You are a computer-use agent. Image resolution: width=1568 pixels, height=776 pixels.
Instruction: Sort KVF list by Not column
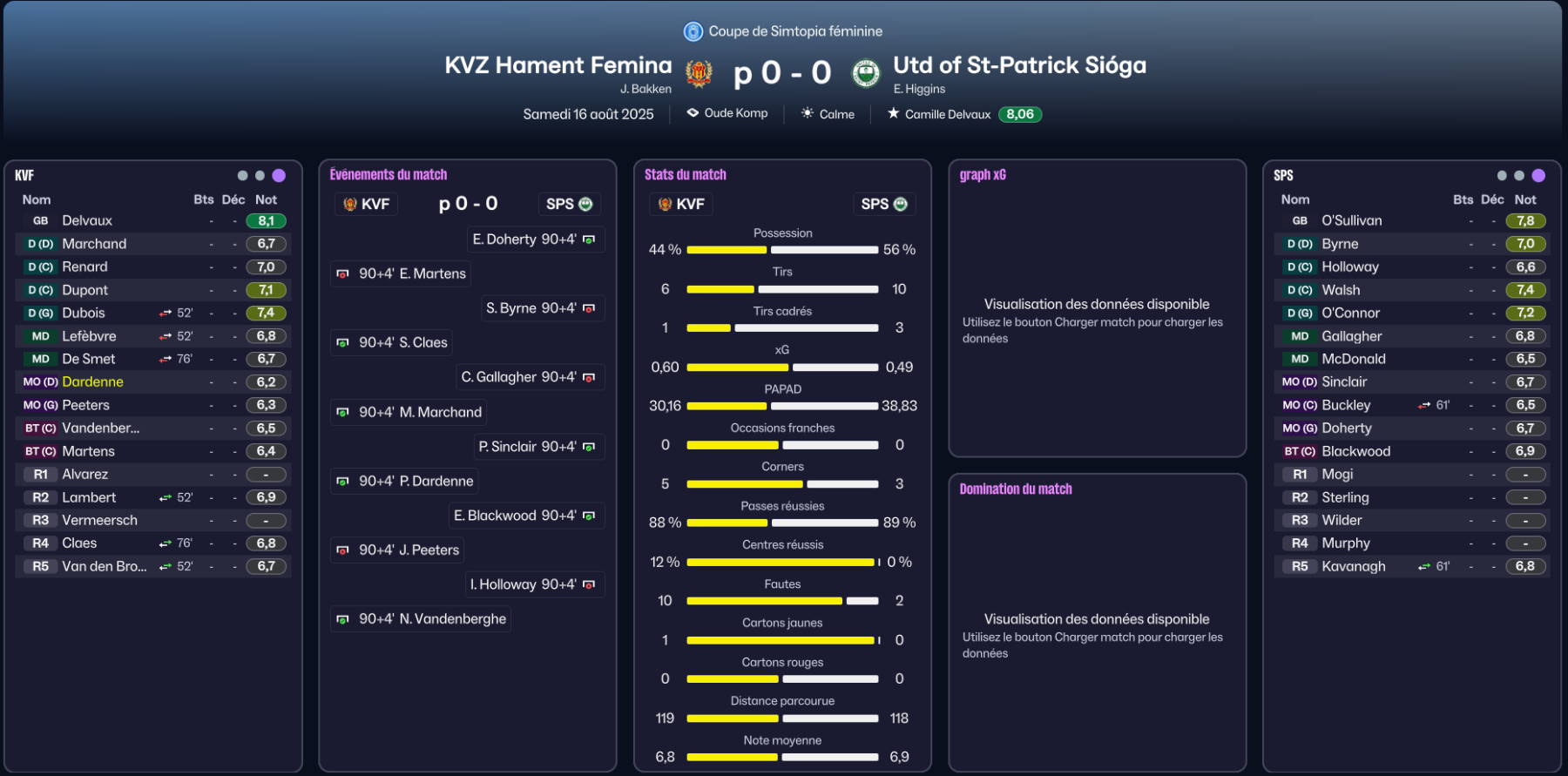tap(266, 199)
